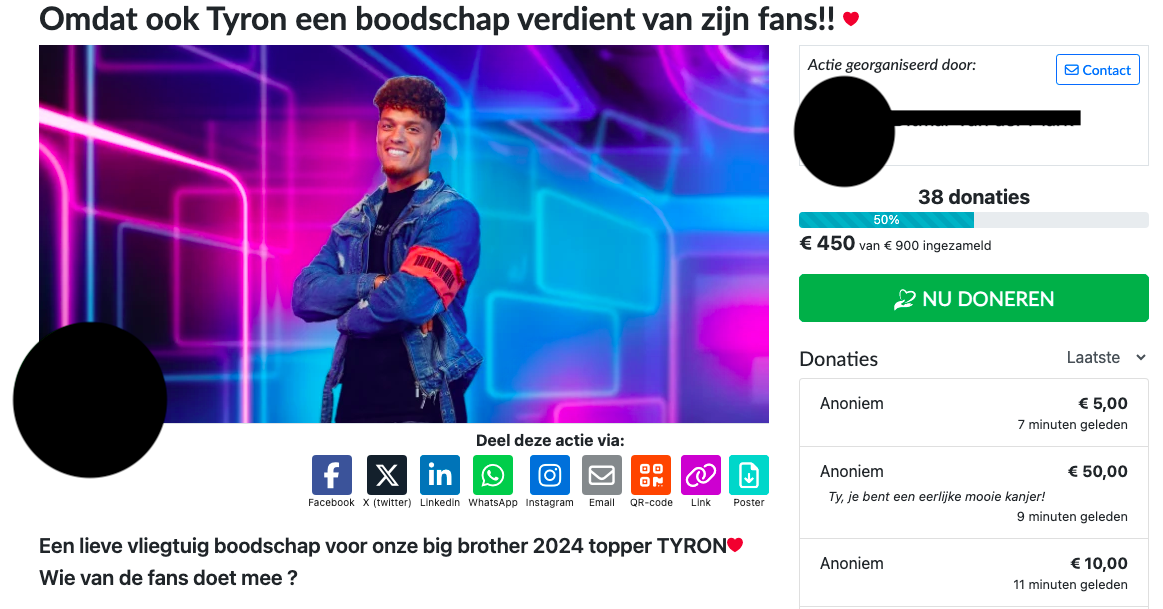
Task: Select the € 50,00 anonymous donation entry
Action: pyautogui.click(x=973, y=493)
